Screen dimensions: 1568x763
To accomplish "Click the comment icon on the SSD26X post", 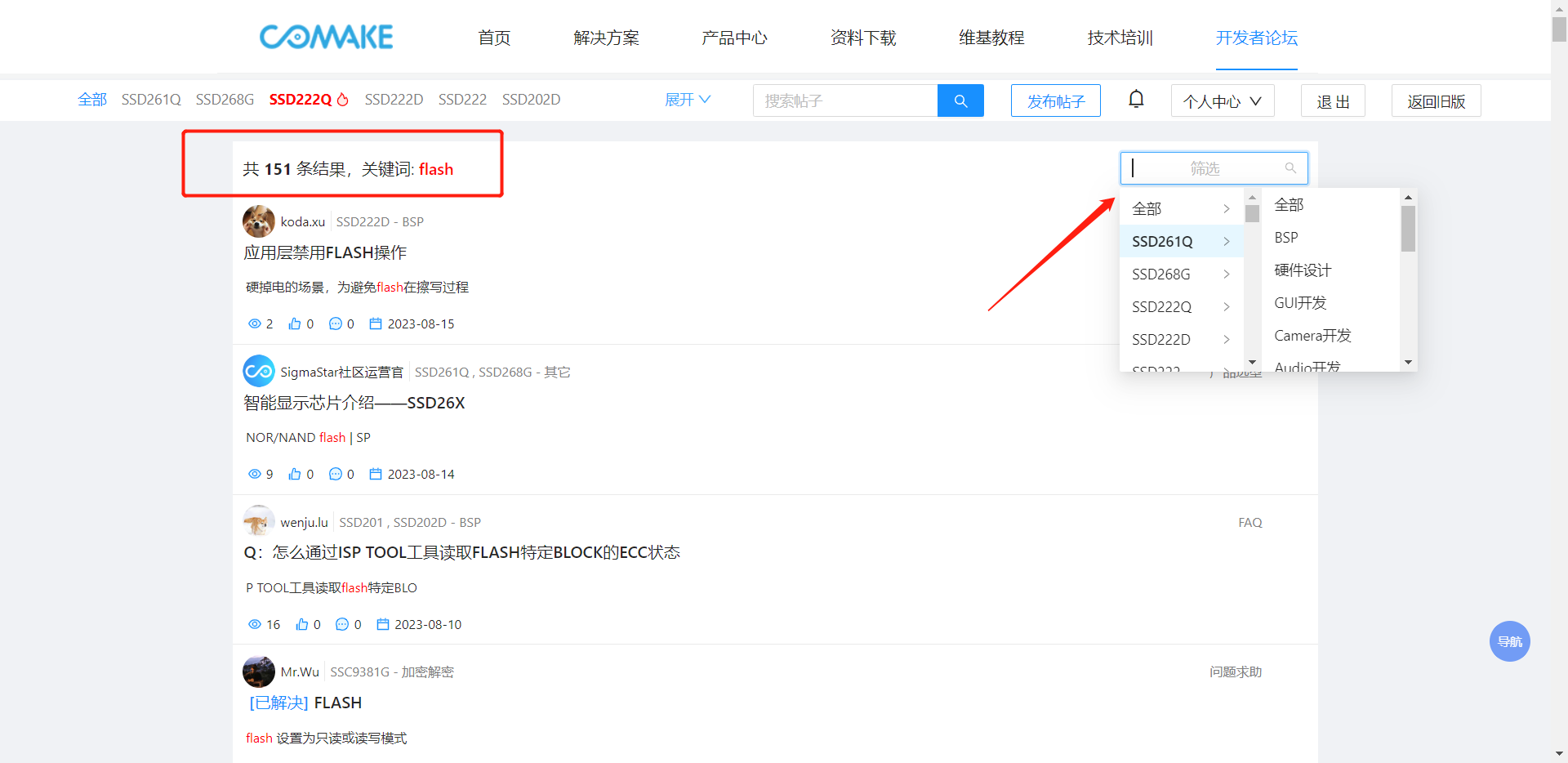I will pyautogui.click(x=336, y=475).
